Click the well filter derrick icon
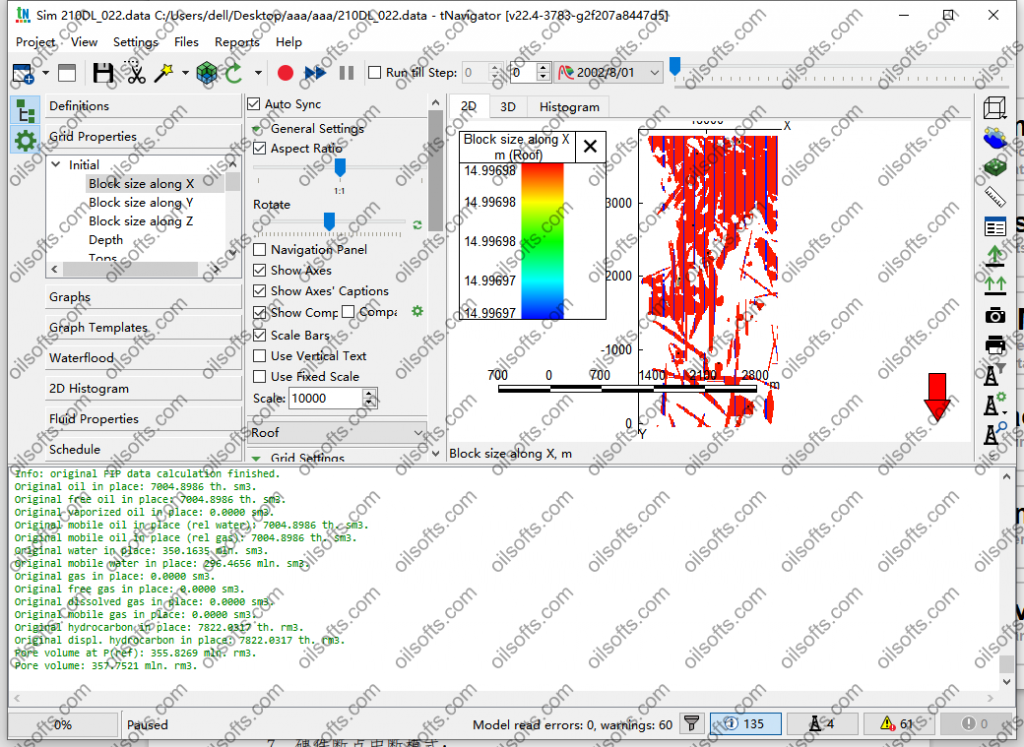The width and height of the screenshot is (1024, 747). [993, 375]
